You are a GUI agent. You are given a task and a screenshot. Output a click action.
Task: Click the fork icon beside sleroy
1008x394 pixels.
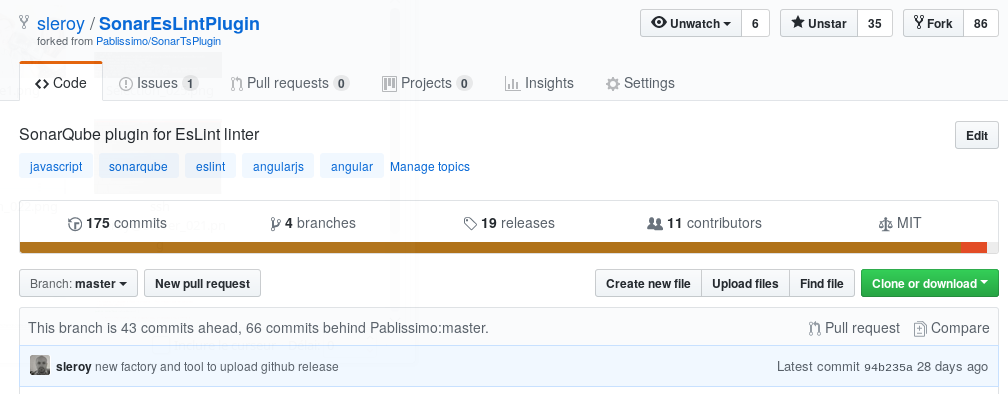click(x=24, y=22)
